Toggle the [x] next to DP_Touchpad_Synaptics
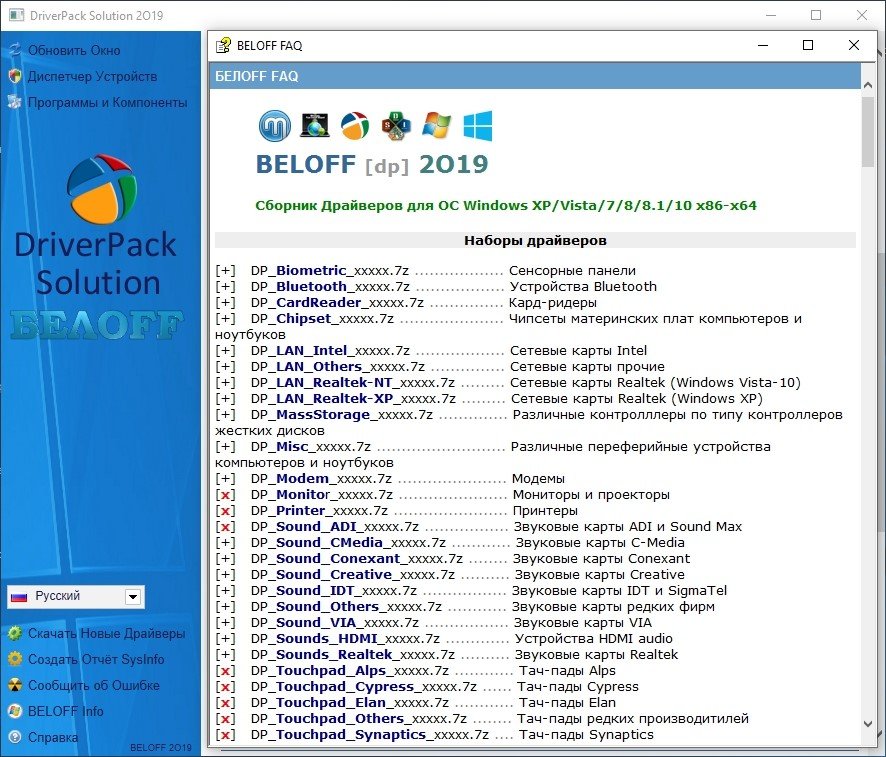The width and height of the screenshot is (886, 757). (225, 735)
